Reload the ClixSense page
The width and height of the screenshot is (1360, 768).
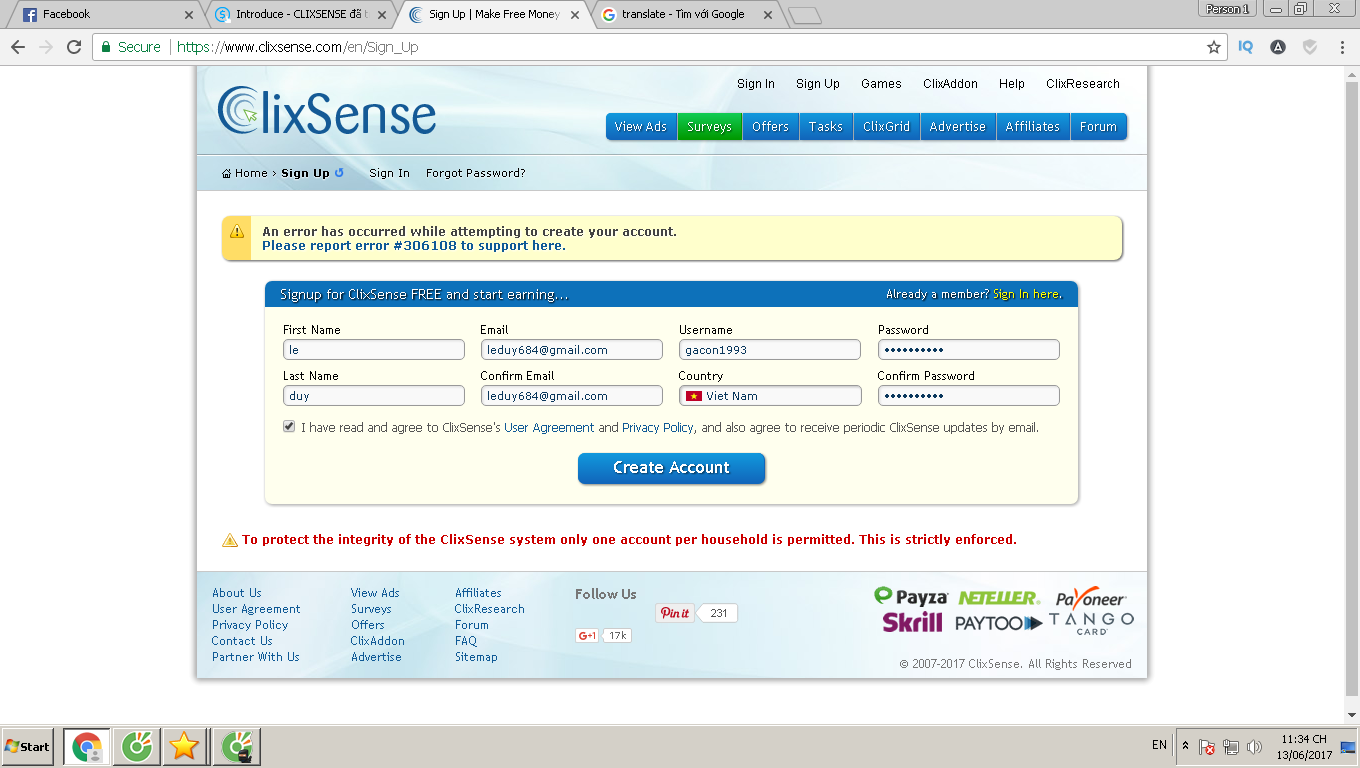coord(74,47)
